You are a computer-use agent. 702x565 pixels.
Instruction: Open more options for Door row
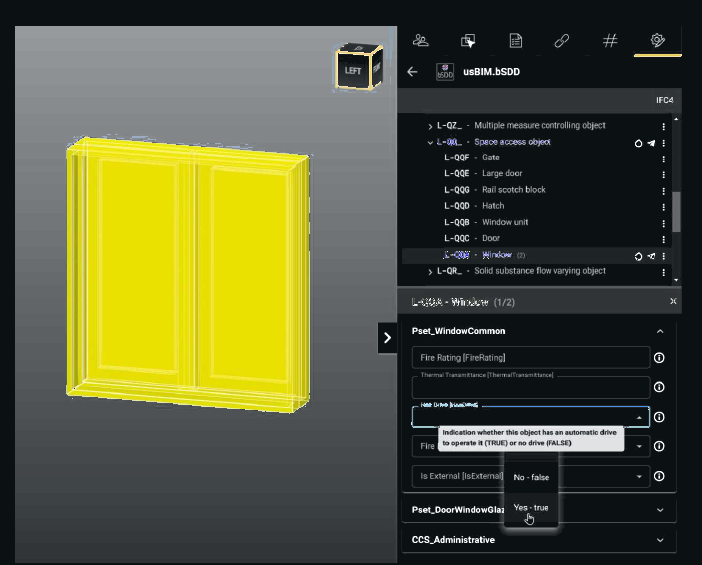(x=663, y=239)
